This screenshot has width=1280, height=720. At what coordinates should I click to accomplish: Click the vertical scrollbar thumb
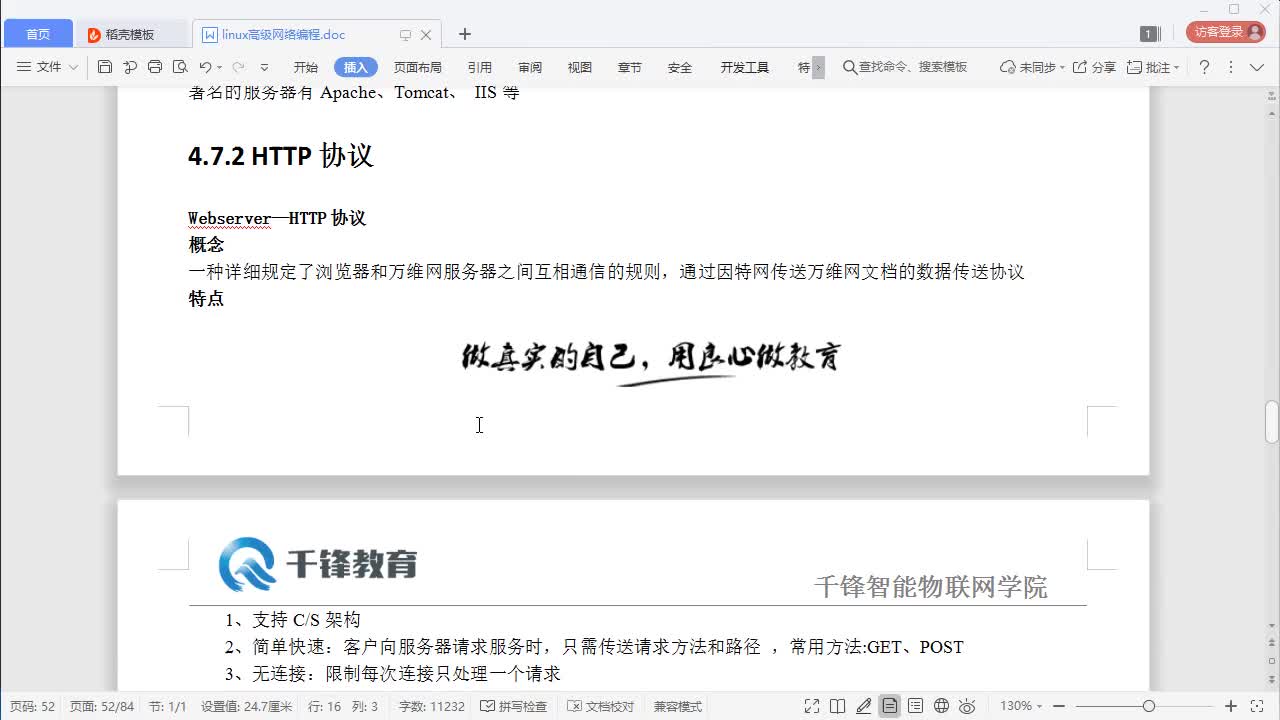(1271, 421)
